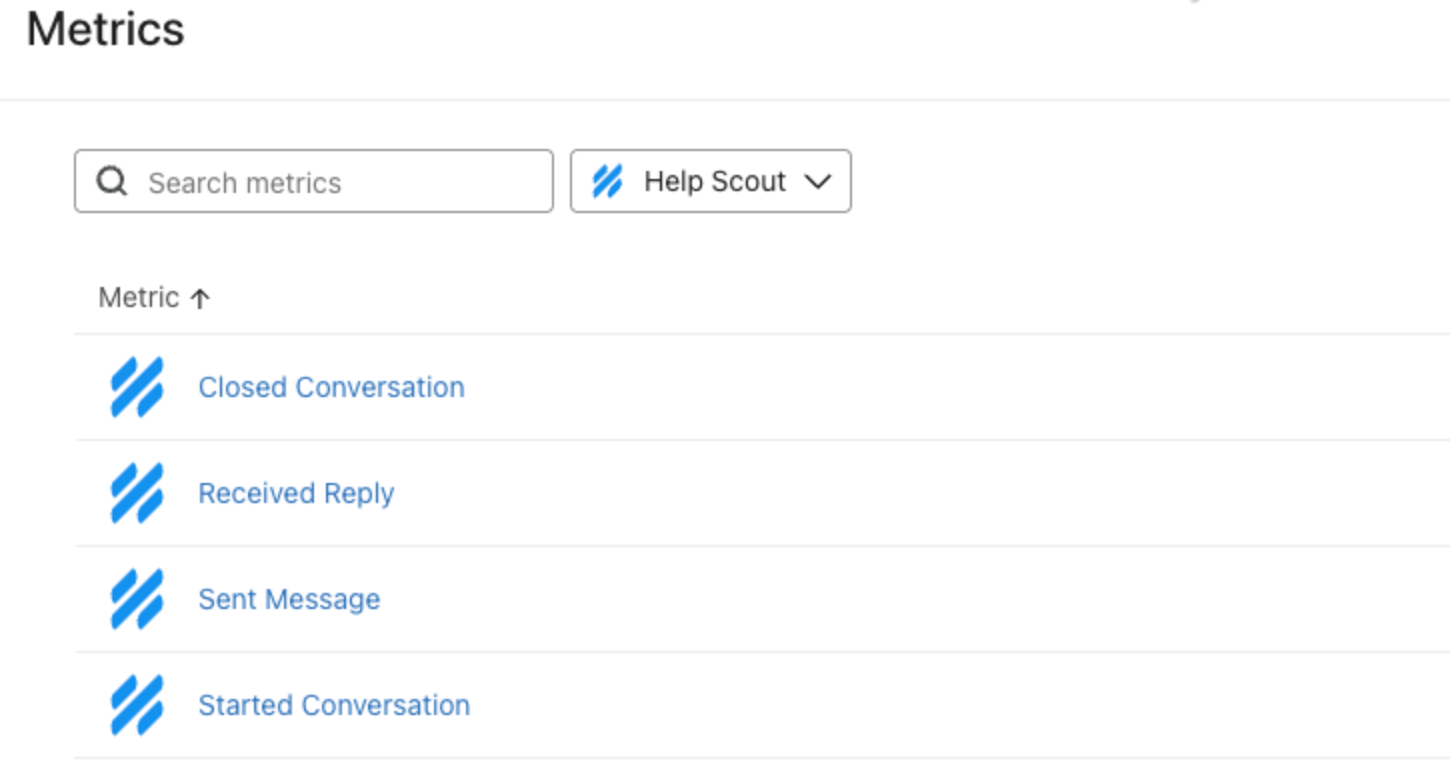Image resolution: width=1450 pixels, height=770 pixels.
Task: Click the sort arrow next to Metric
Action: coord(200,298)
